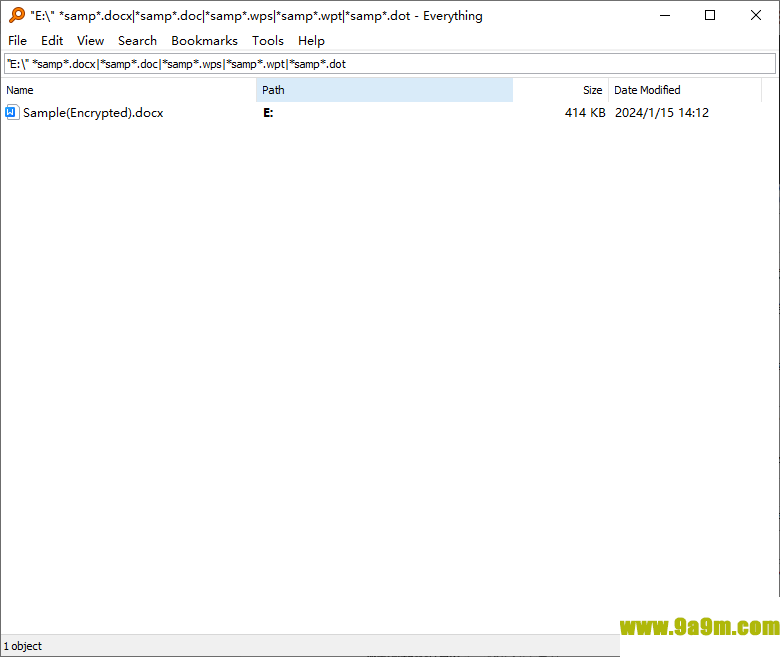Select the Sample(Encrypted).docx file name
The image size is (780, 657).
[93, 113]
